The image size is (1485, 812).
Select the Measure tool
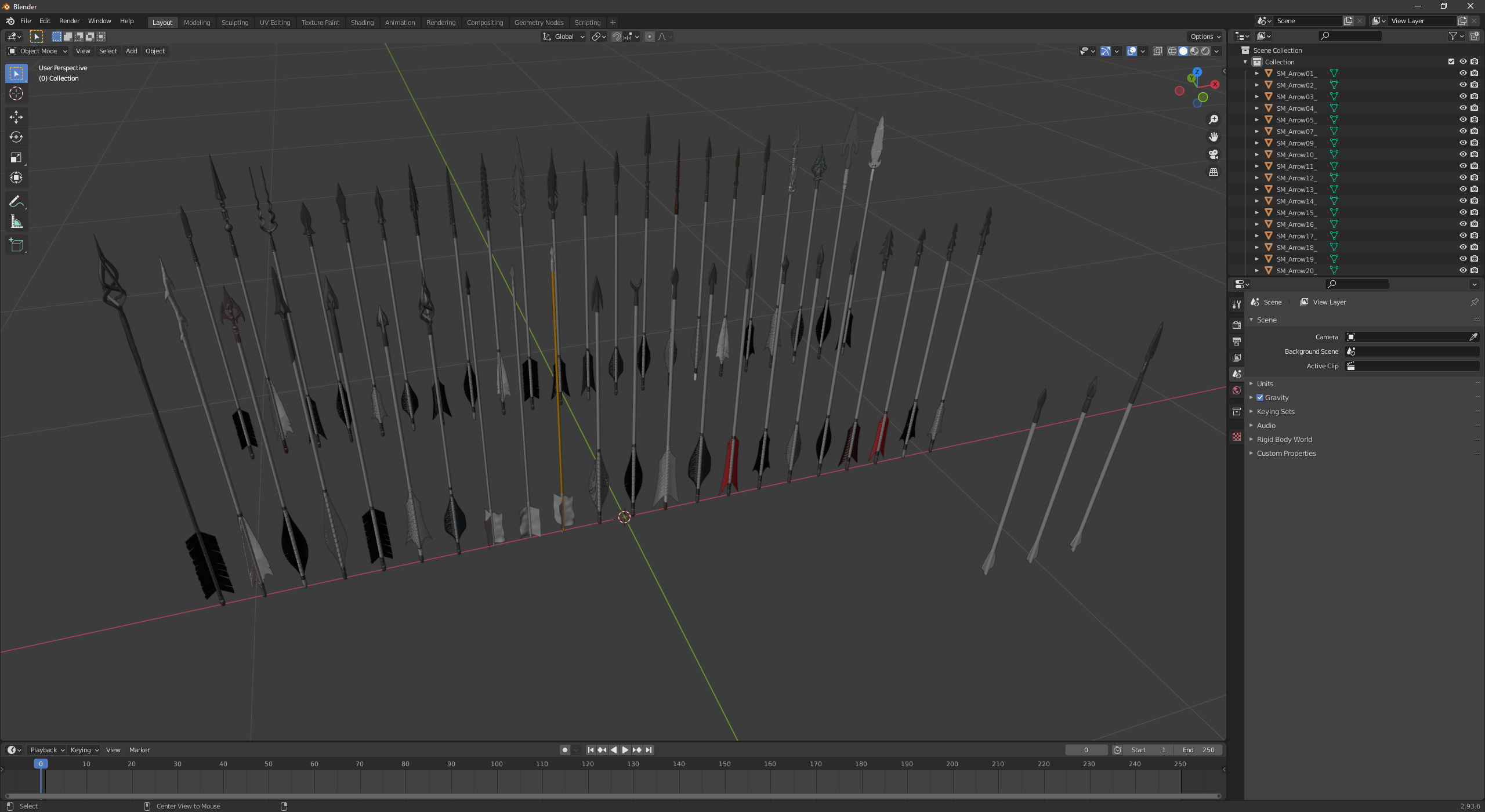coord(16,222)
